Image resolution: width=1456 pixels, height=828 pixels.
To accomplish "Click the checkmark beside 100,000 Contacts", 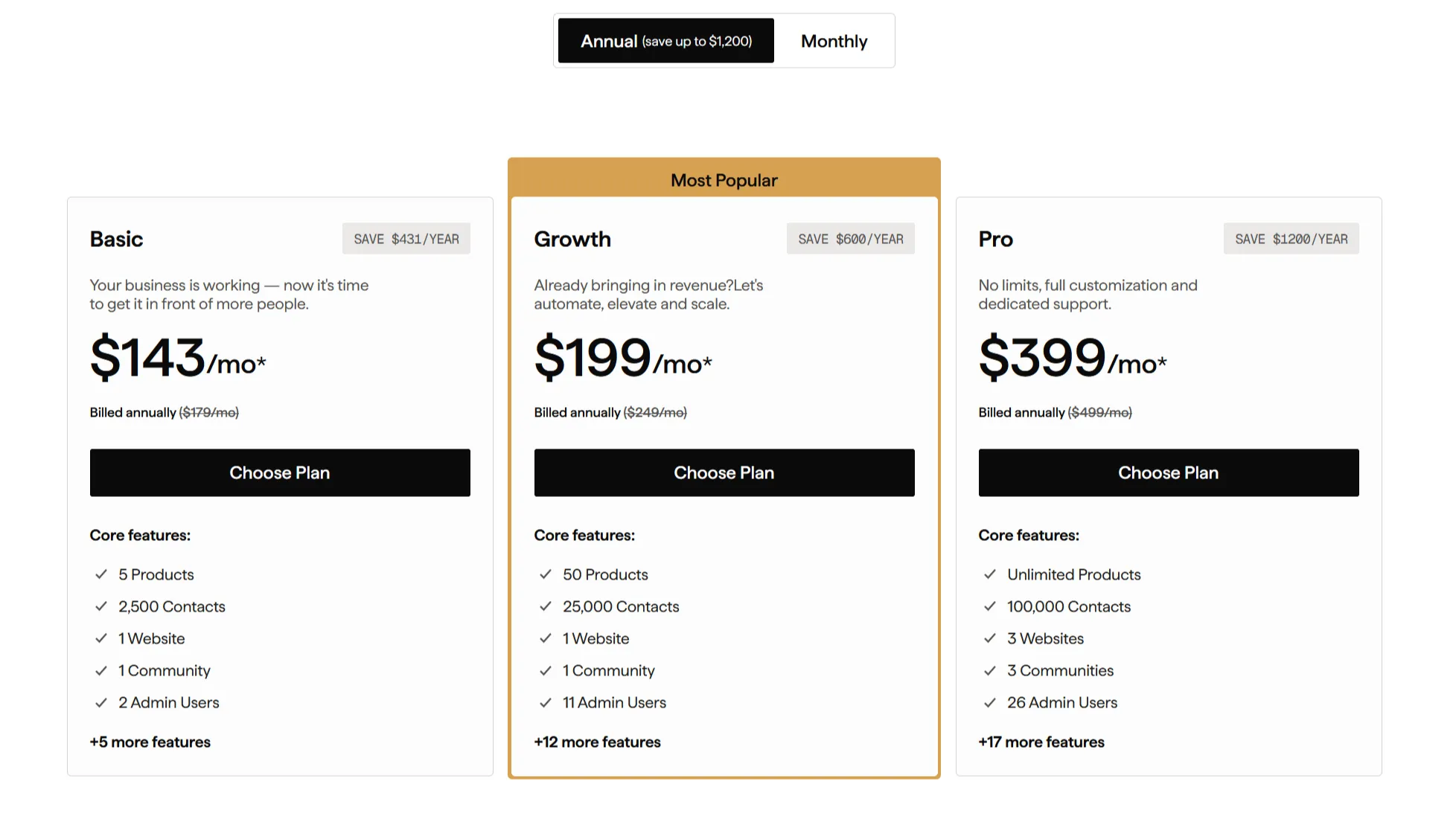I will click(990, 606).
